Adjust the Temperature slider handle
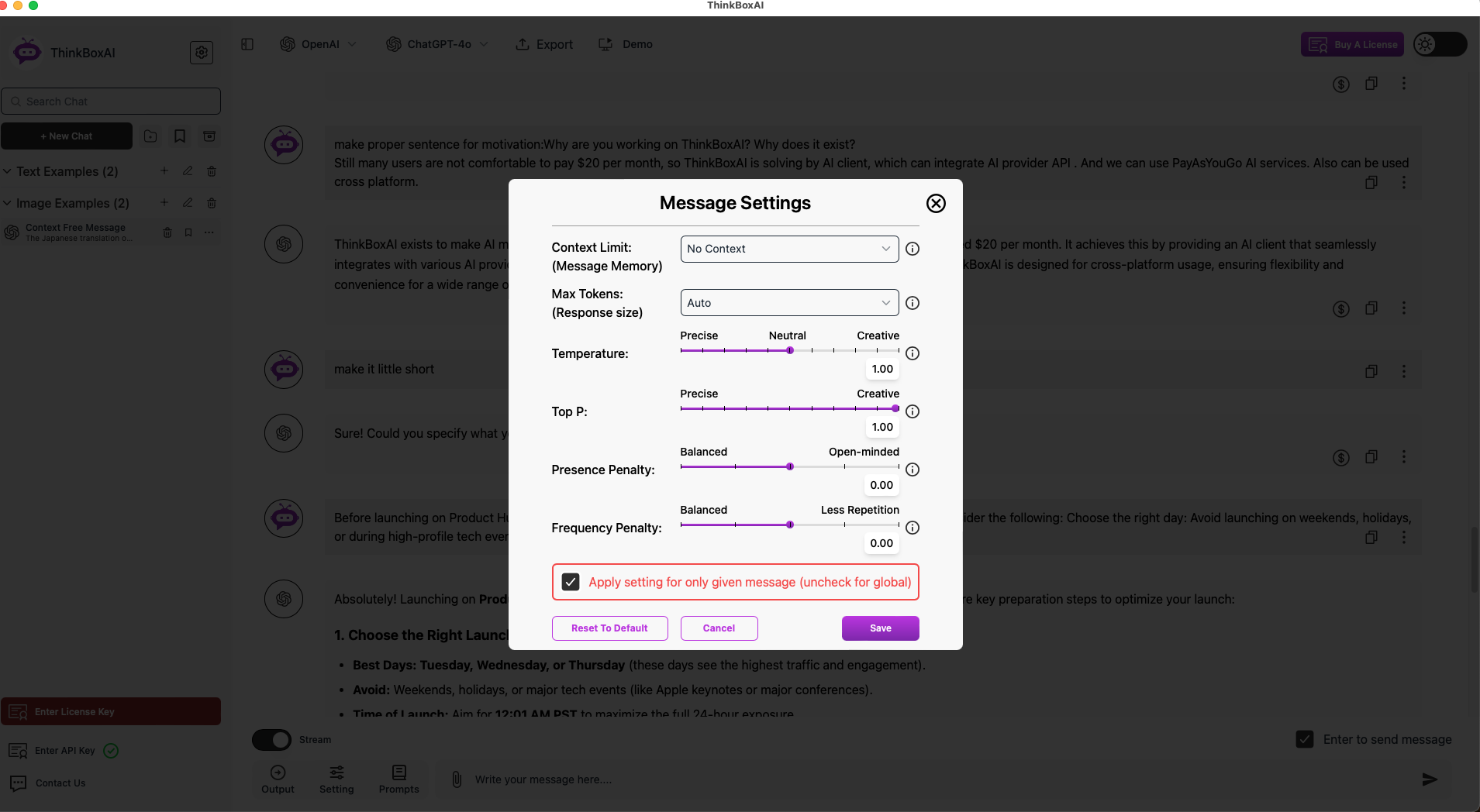 [790, 350]
